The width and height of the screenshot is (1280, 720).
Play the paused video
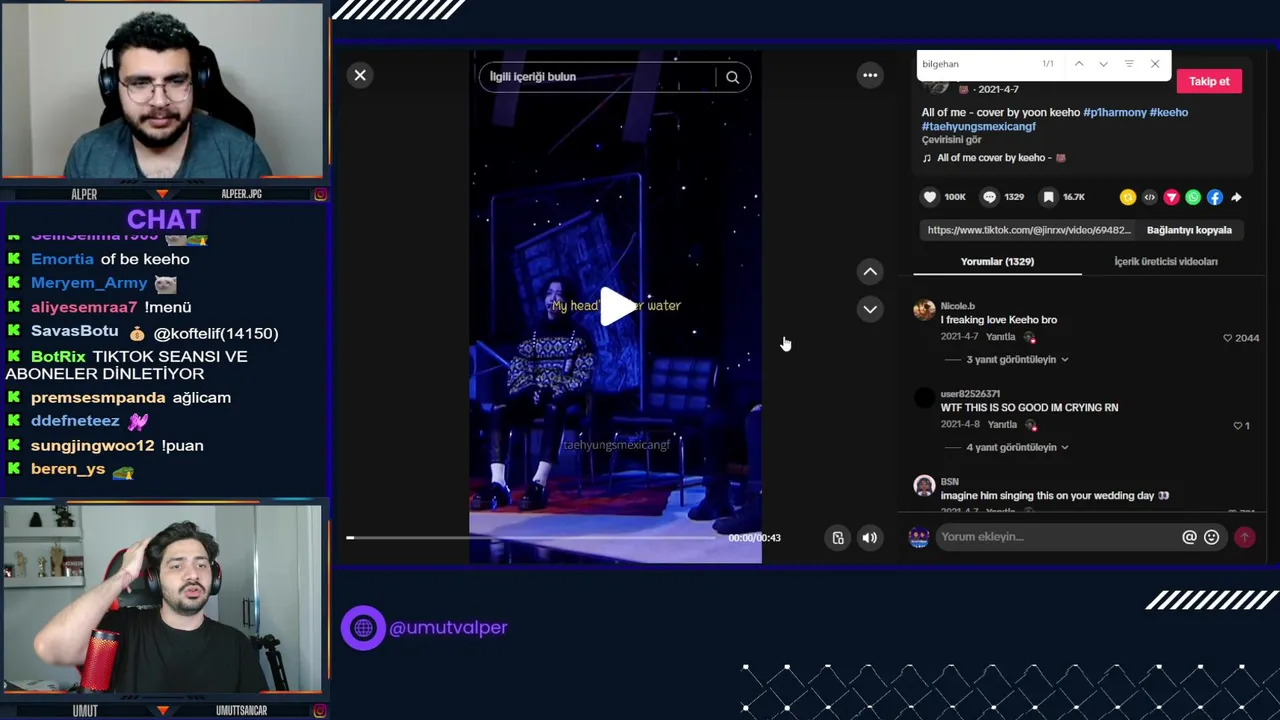click(616, 306)
